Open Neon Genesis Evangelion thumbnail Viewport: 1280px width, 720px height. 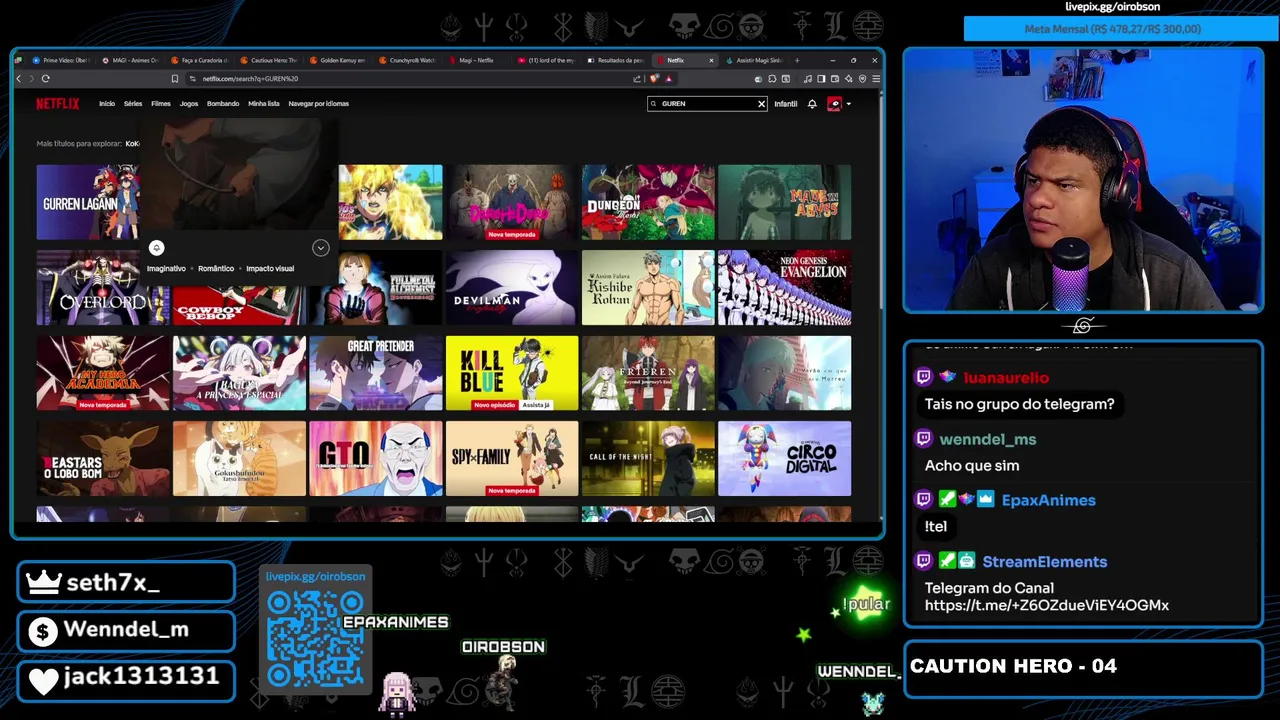pos(784,288)
